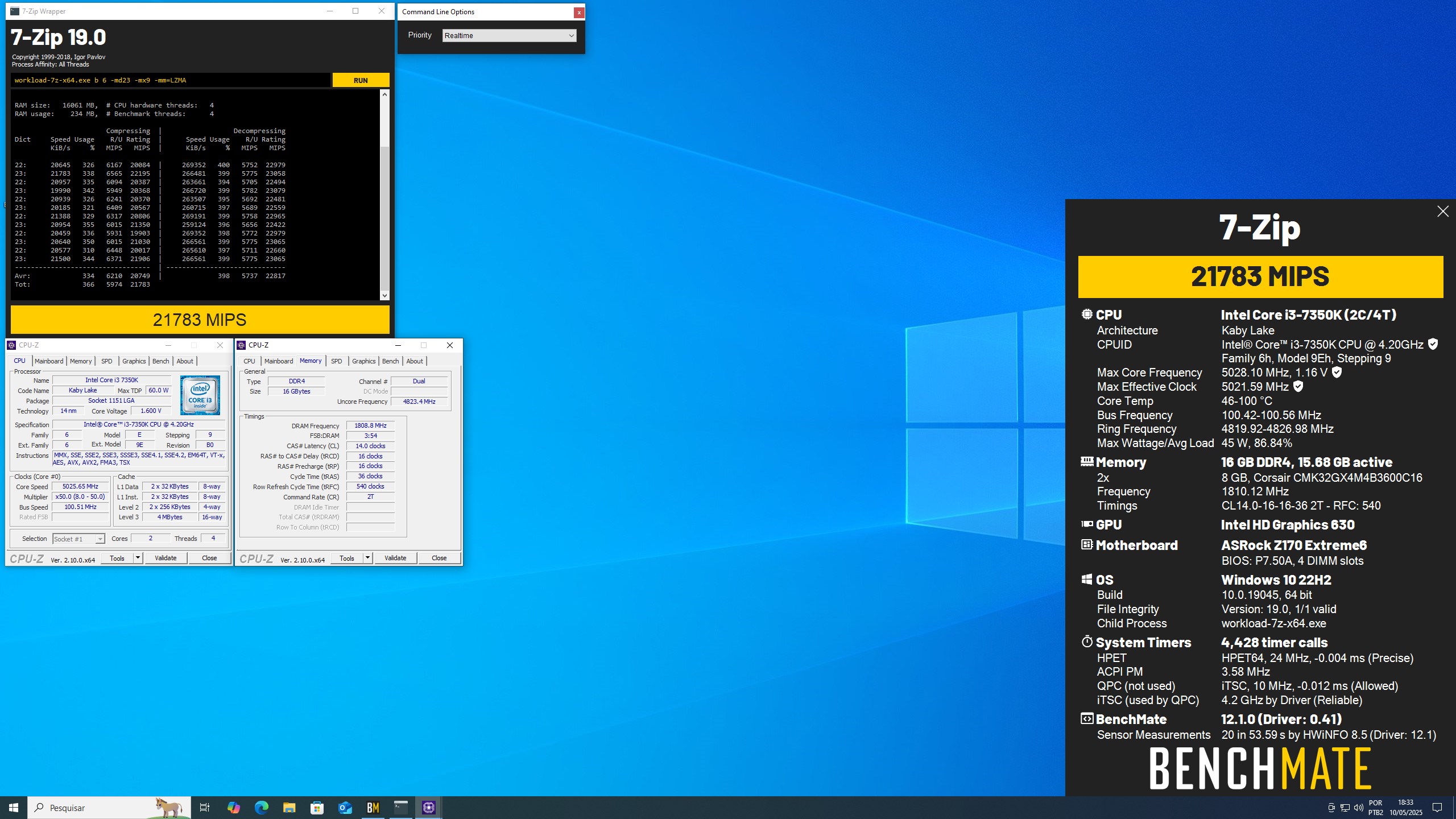Click the CPU chip icon in BenchMate panel
This screenshot has width=1456, height=819.
(x=1087, y=314)
